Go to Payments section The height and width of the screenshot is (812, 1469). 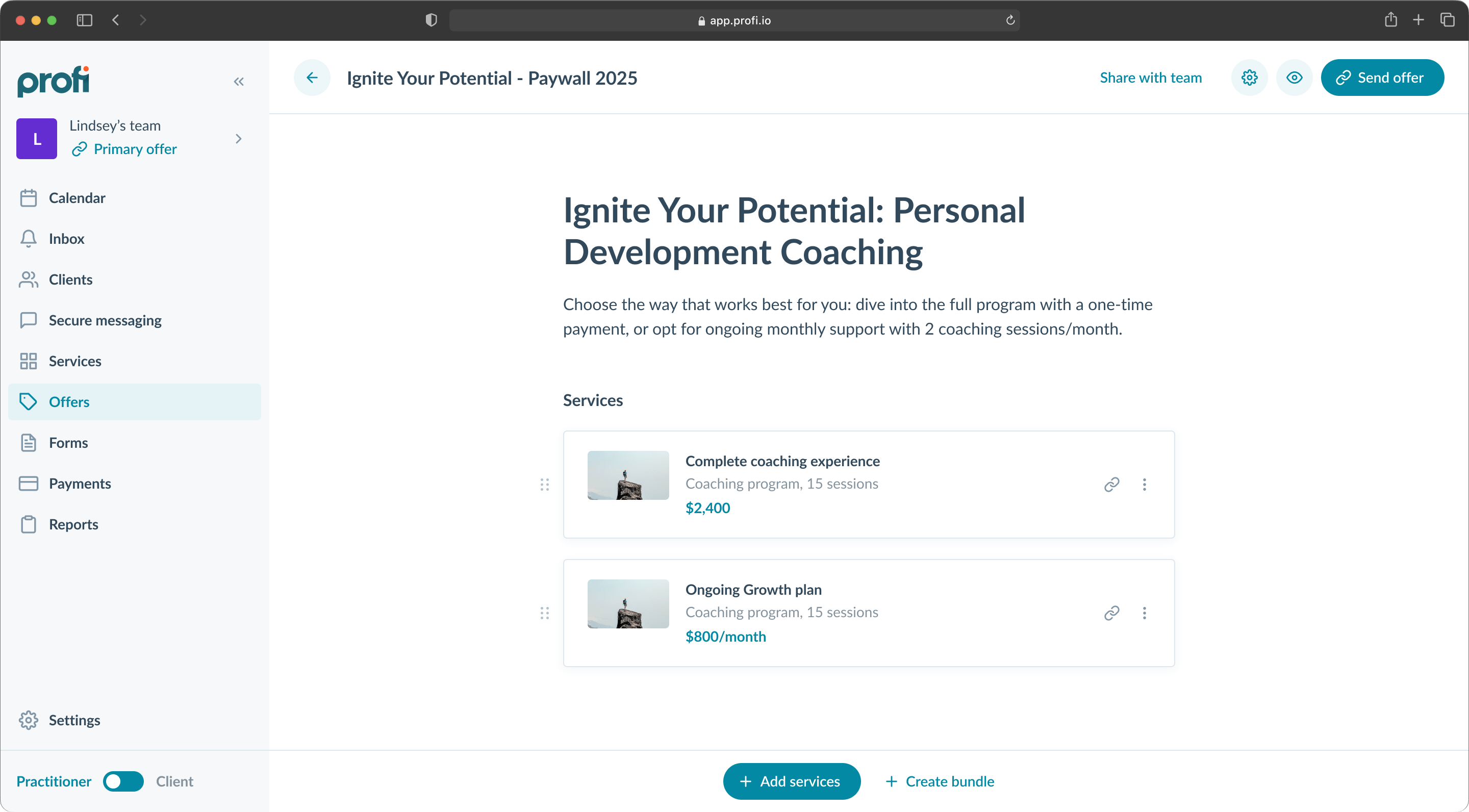pos(80,484)
